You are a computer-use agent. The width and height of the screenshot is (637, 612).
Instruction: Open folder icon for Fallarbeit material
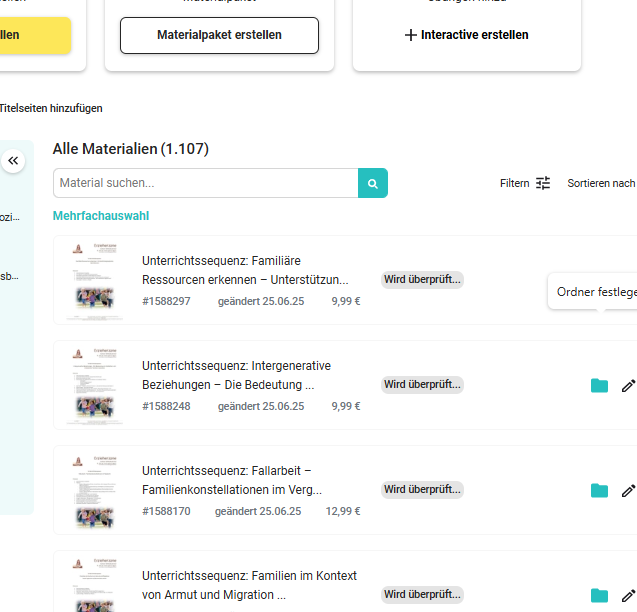pos(599,490)
